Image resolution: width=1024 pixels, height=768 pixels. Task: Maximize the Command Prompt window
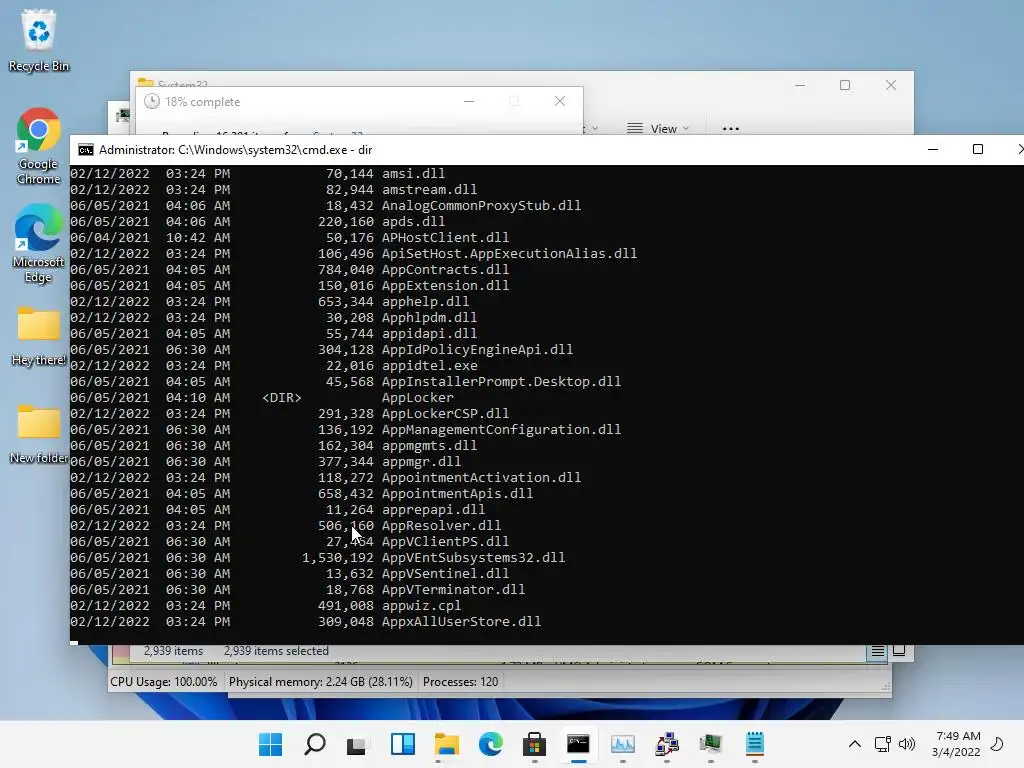[x=978, y=150]
